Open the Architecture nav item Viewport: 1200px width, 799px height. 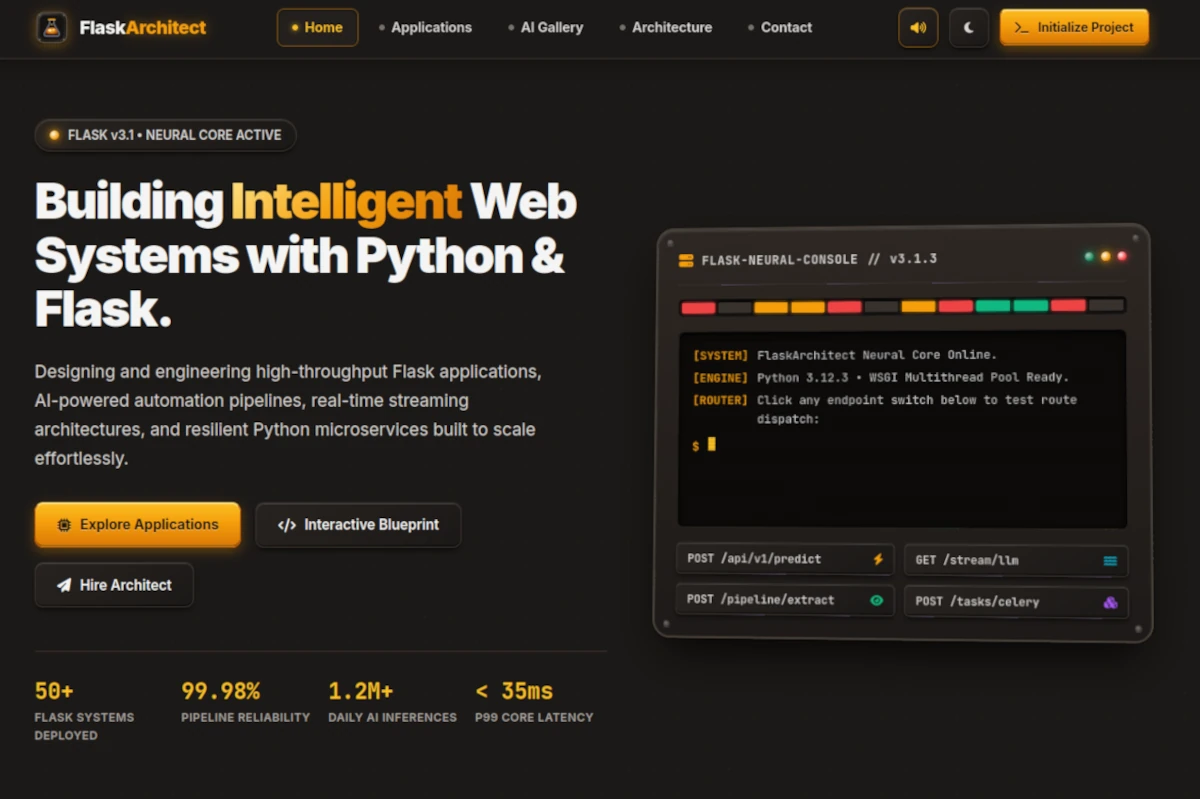pyautogui.click(x=665, y=28)
